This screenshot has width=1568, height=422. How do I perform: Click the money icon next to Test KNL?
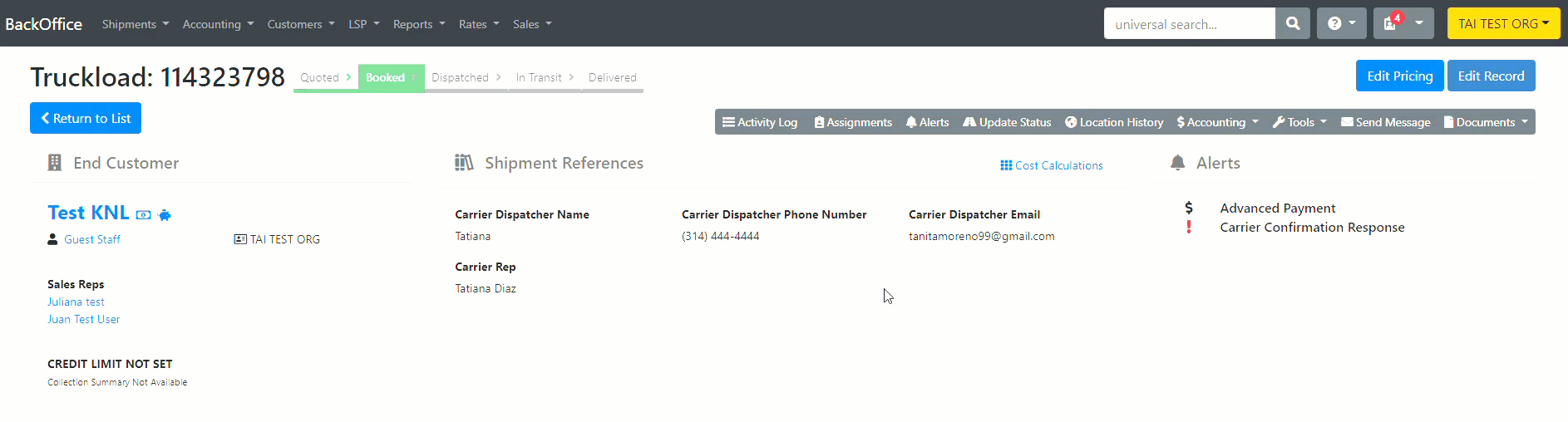click(143, 215)
